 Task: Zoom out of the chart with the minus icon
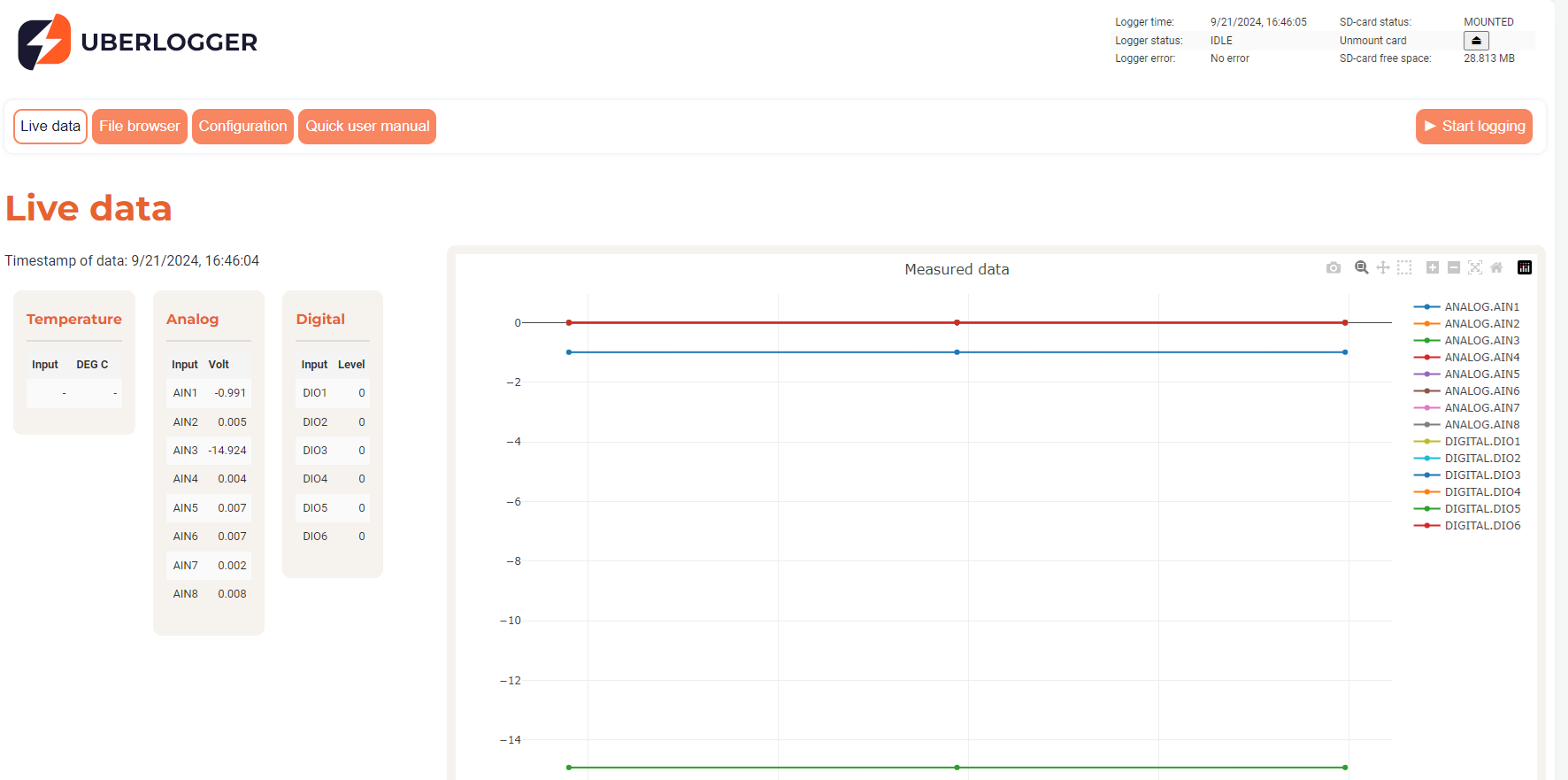pyautogui.click(x=1454, y=267)
